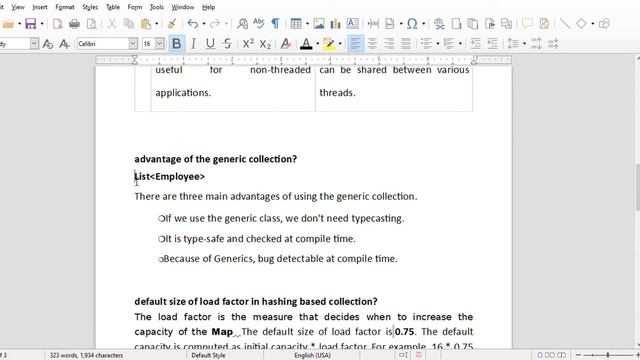Open the Styles menu
640x360 pixels.
click(90, 7)
